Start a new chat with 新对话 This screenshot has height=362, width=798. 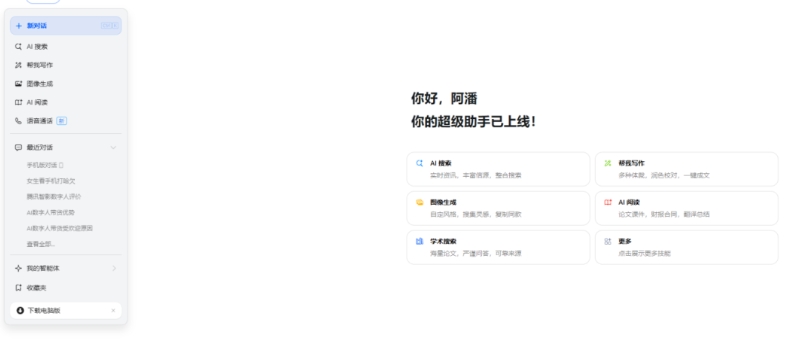pyautogui.click(x=66, y=25)
